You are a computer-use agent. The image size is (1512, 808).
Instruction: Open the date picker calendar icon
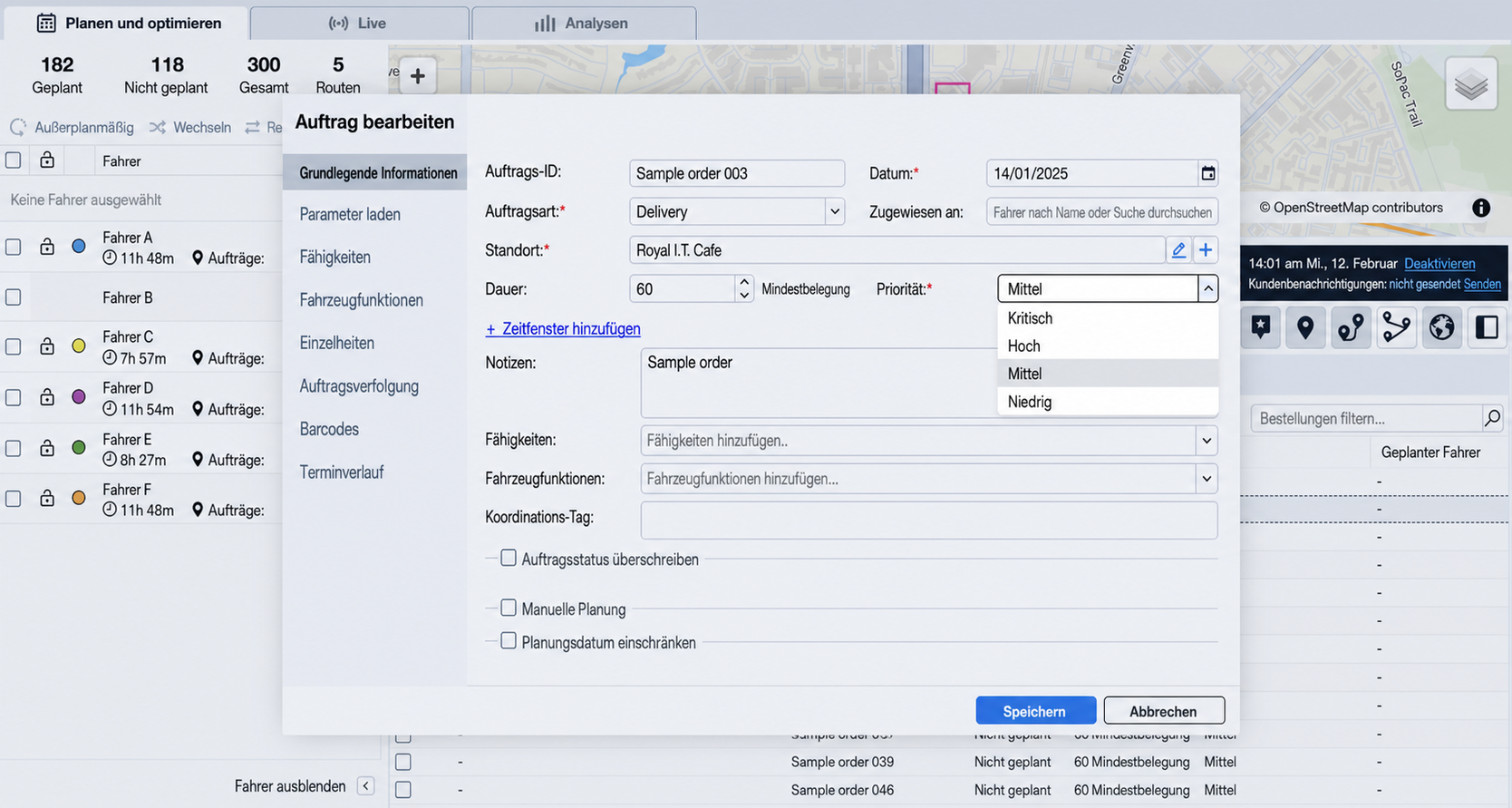coord(1207,173)
